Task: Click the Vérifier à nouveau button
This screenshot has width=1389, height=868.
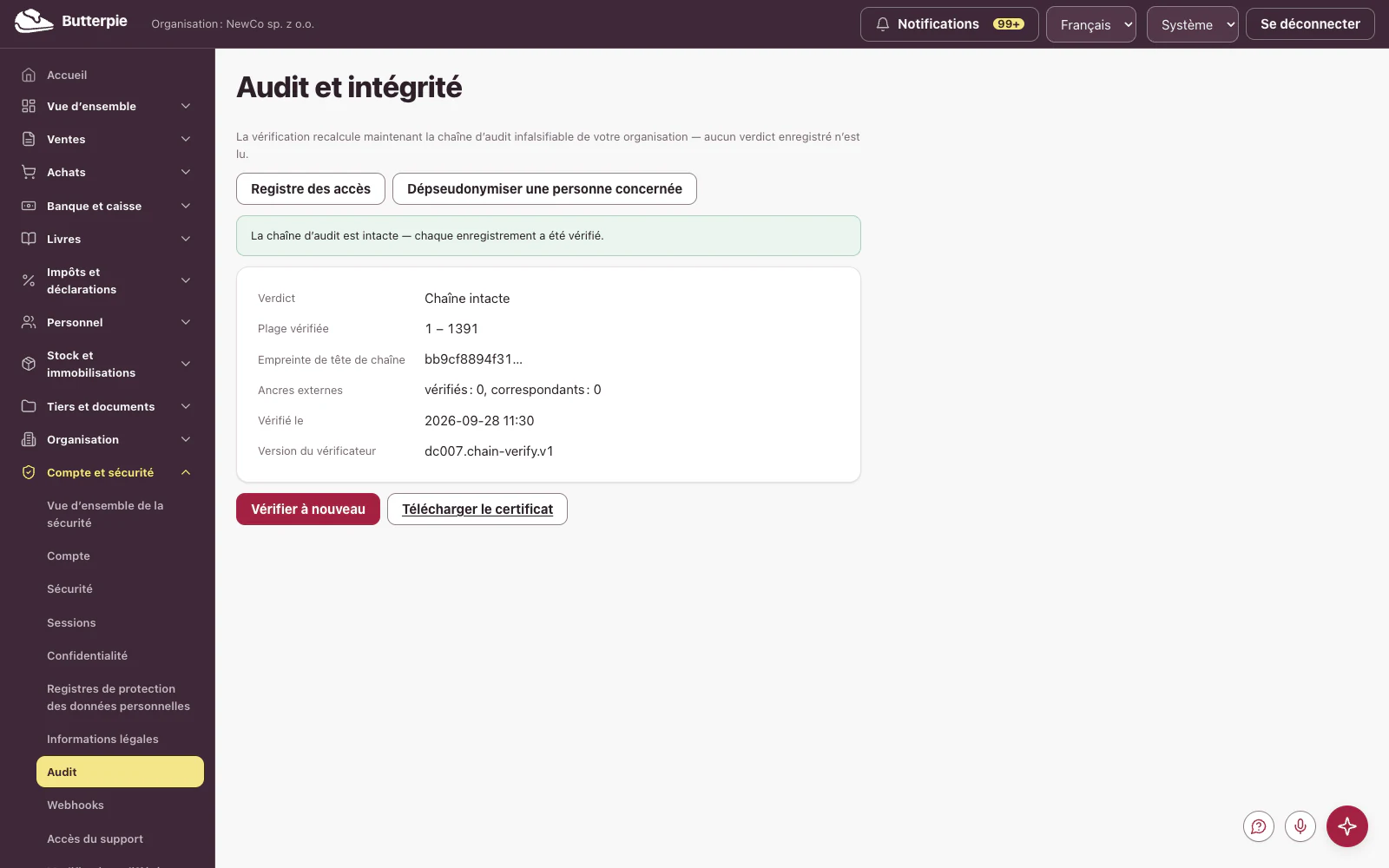Action: [x=308, y=509]
